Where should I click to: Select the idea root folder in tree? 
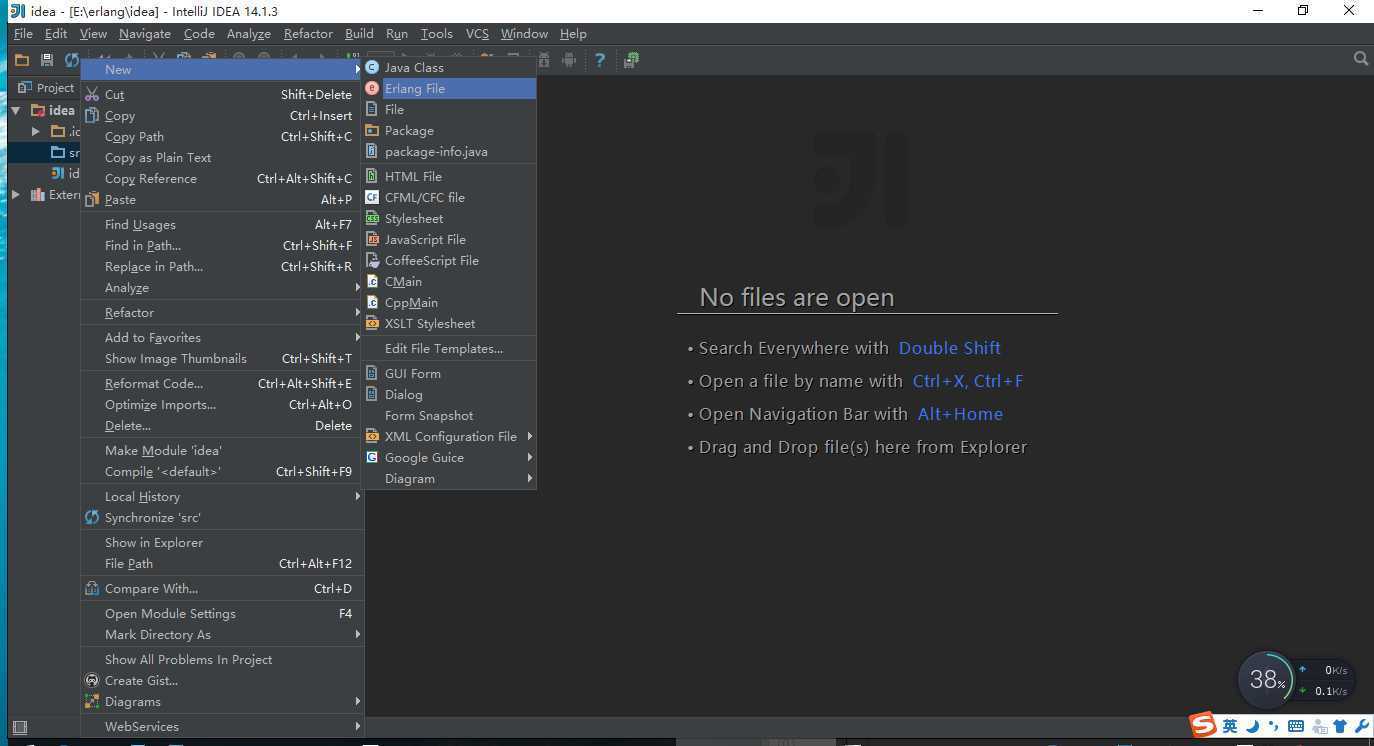click(x=54, y=110)
